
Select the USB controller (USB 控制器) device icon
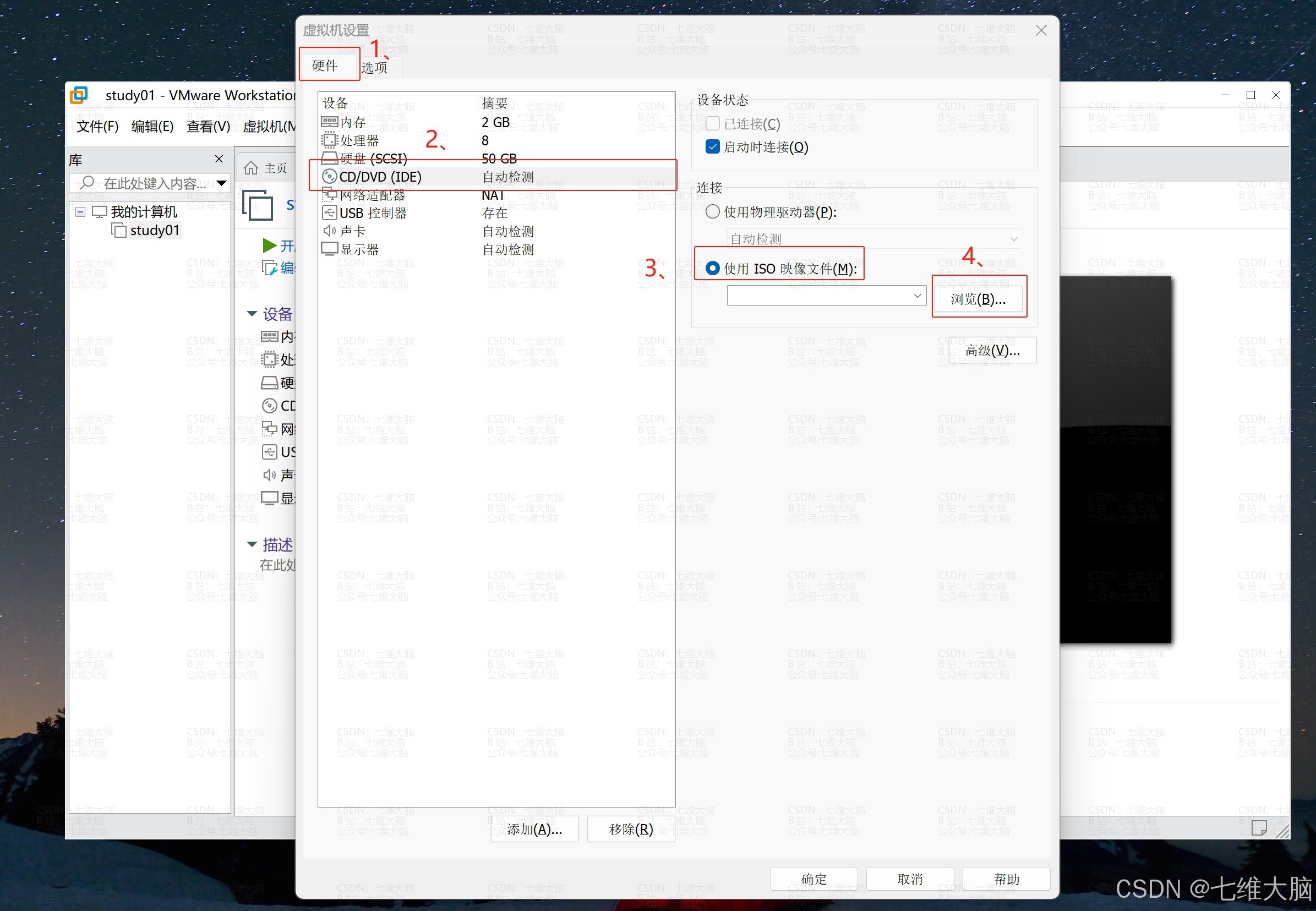(x=329, y=213)
